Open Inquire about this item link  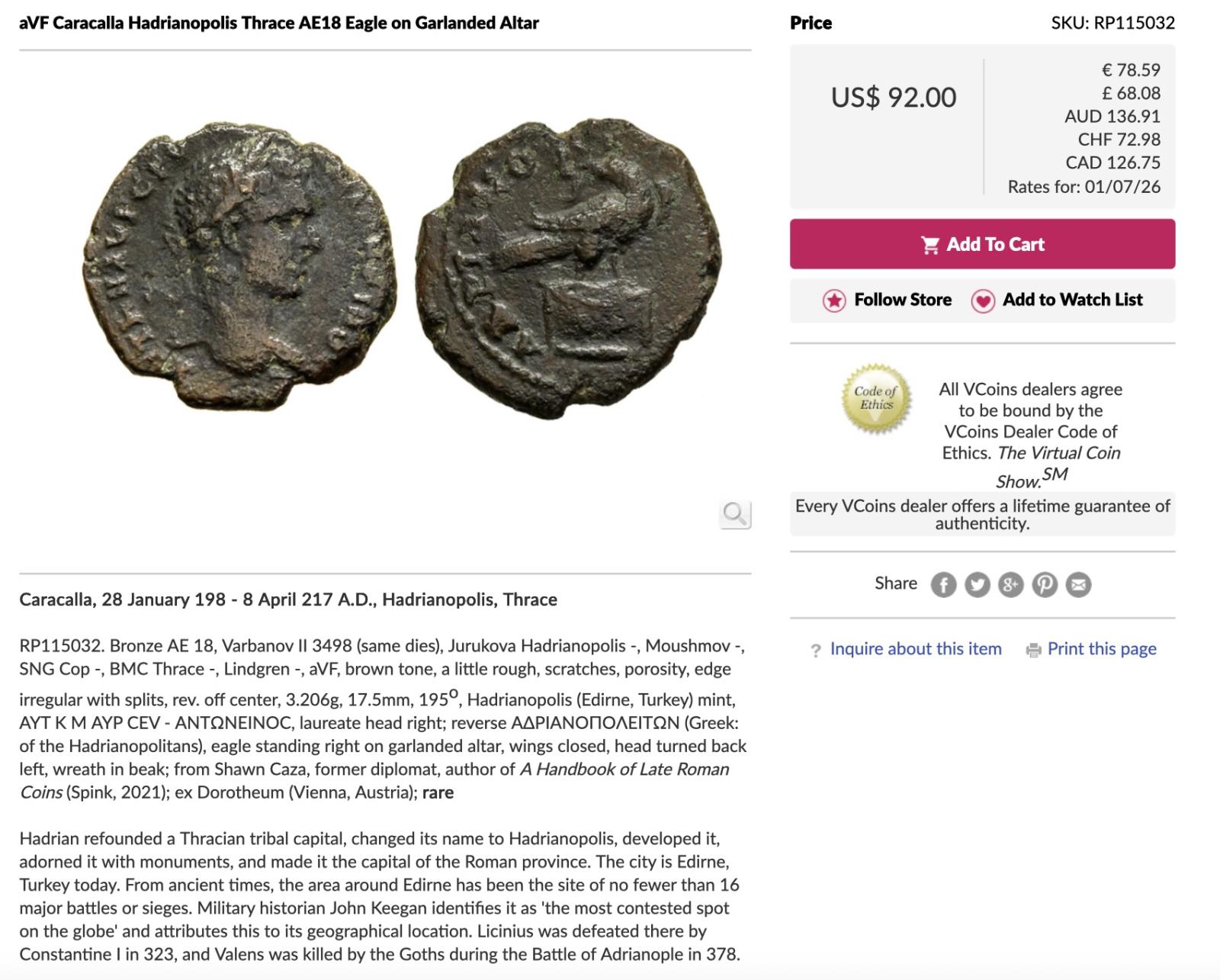[x=916, y=649]
